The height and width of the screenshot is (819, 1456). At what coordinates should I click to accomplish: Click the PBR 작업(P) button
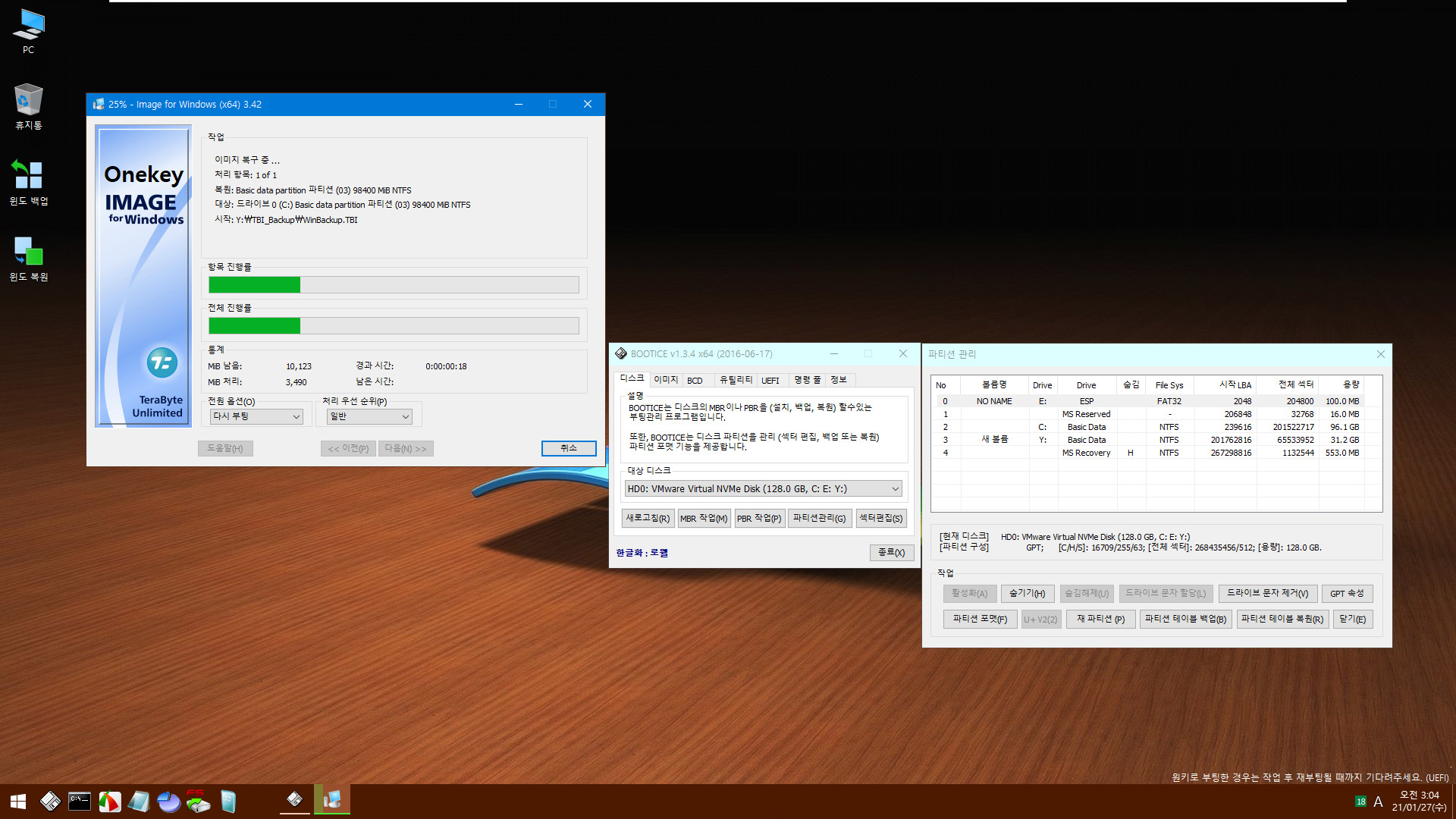(759, 518)
